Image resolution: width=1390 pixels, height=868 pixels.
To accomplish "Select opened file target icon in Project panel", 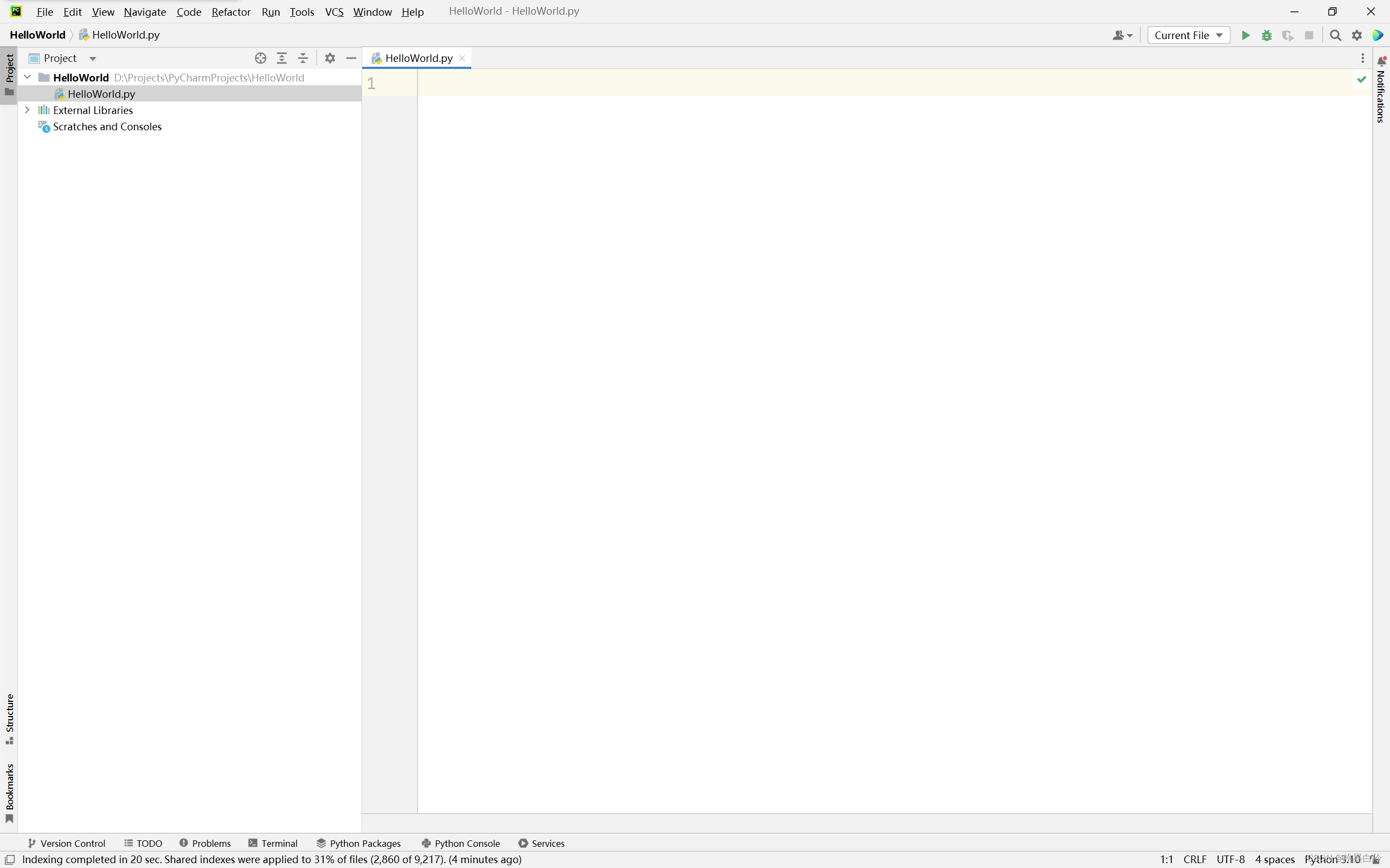I will coord(261,58).
